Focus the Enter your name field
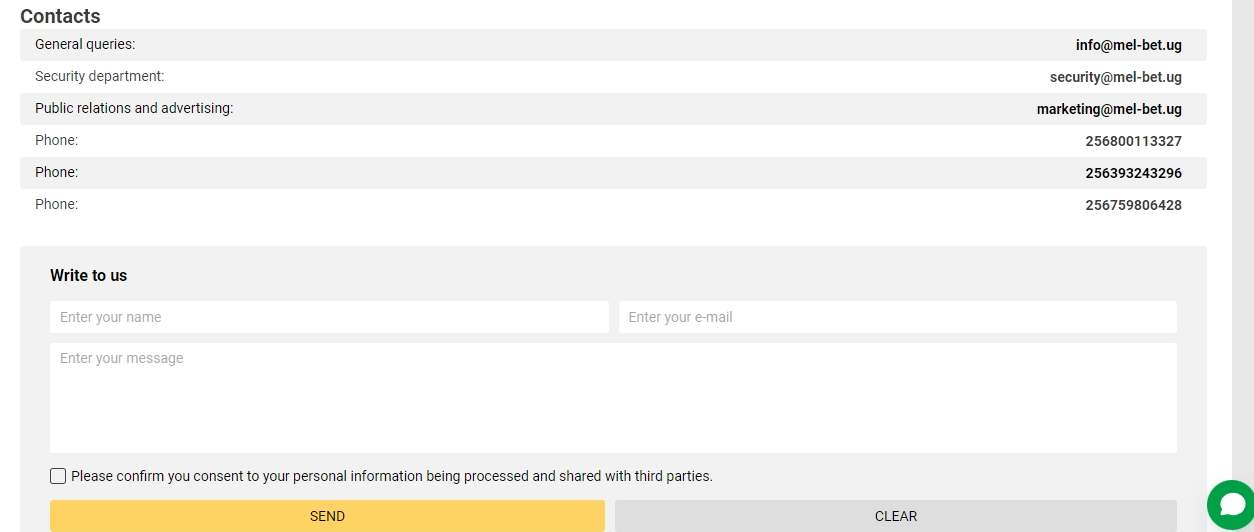 click(x=329, y=317)
